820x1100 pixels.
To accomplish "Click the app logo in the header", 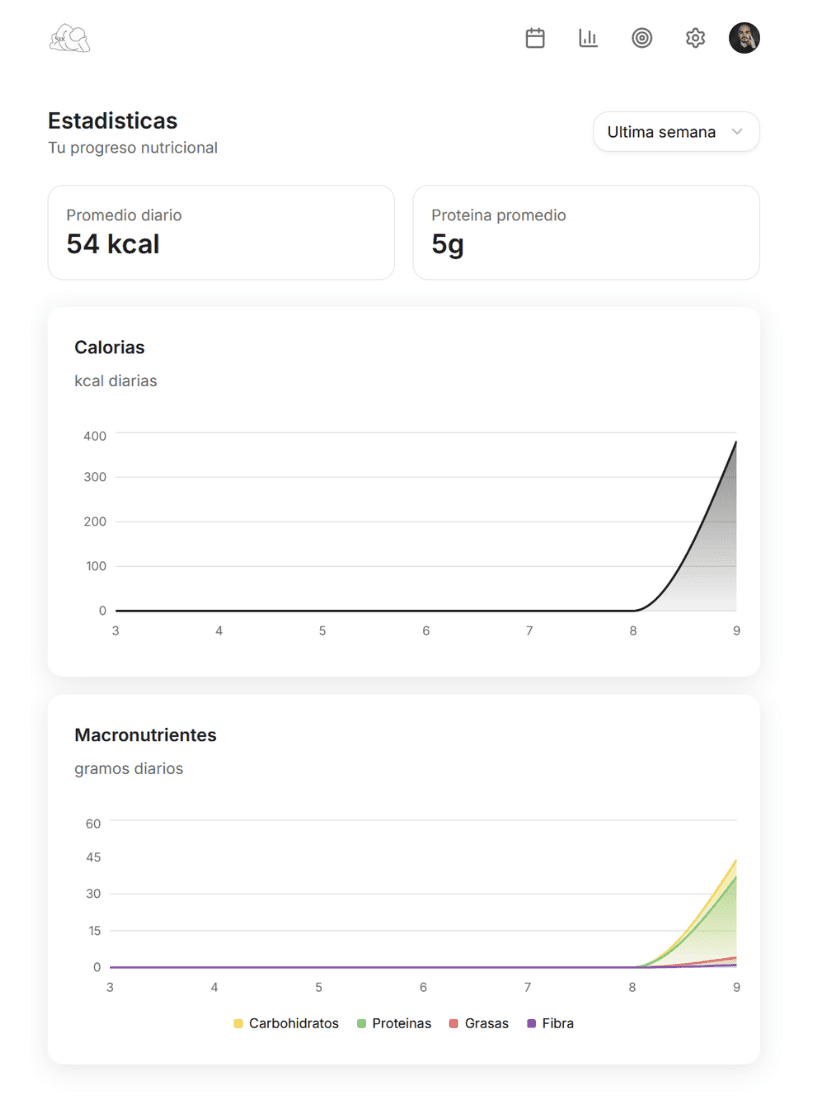I will 69,38.
